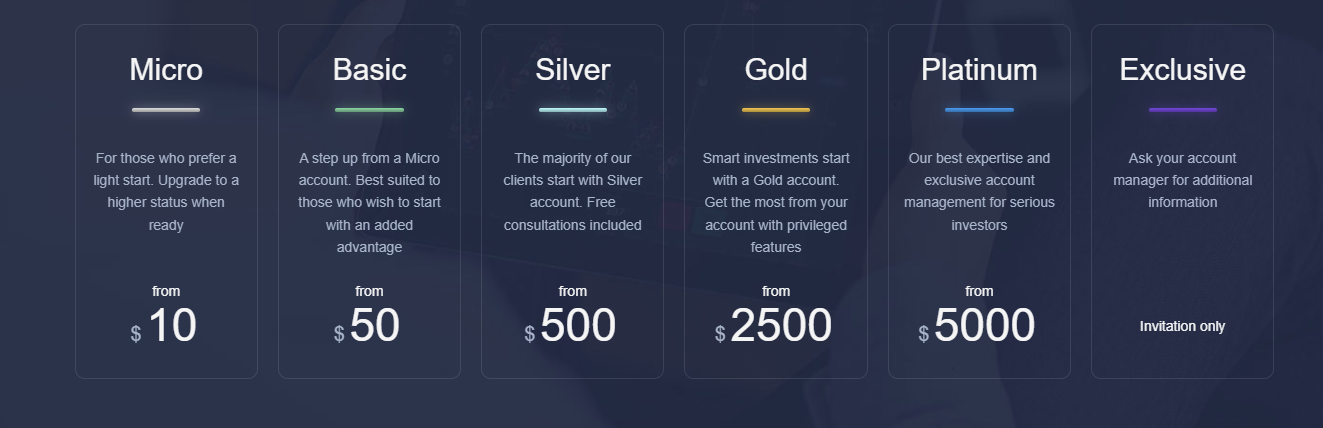The width and height of the screenshot is (1323, 428).
Task: Click the blue underline below Platinum
Action: (x=979, y=110)
